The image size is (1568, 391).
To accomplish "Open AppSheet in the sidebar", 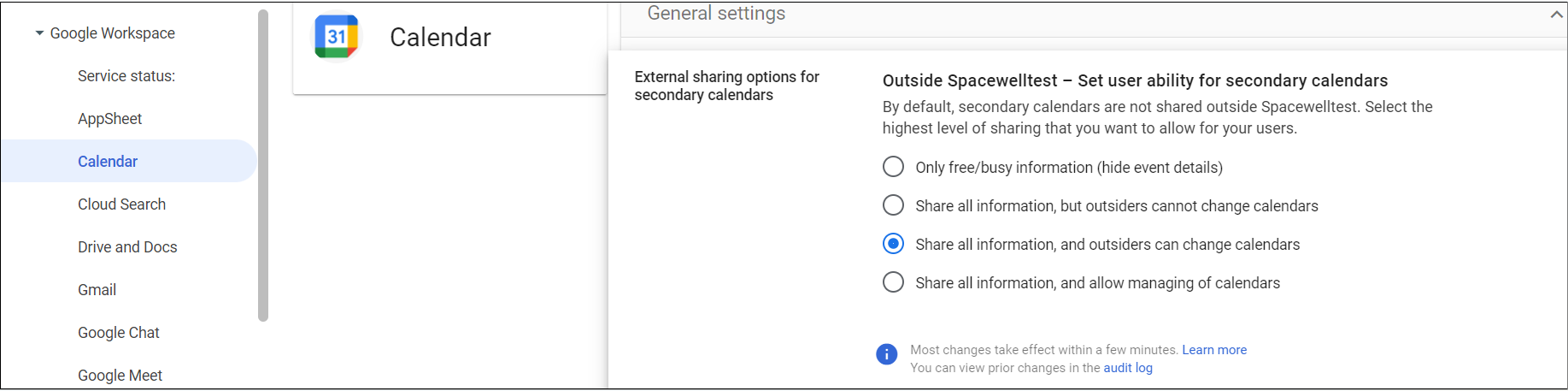I will click(x=110, y=119).
